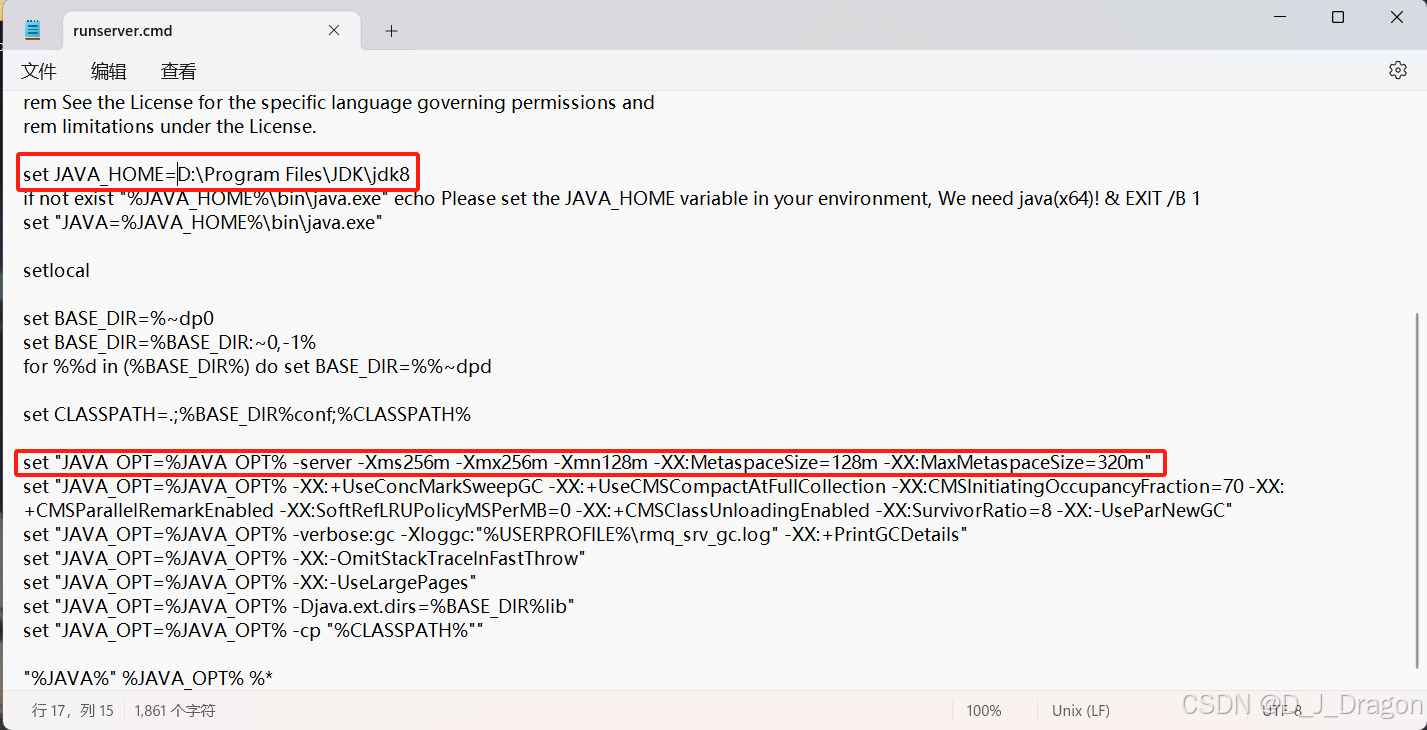
Task: Add a new tab with the plus button
Action: click(391, 31)
